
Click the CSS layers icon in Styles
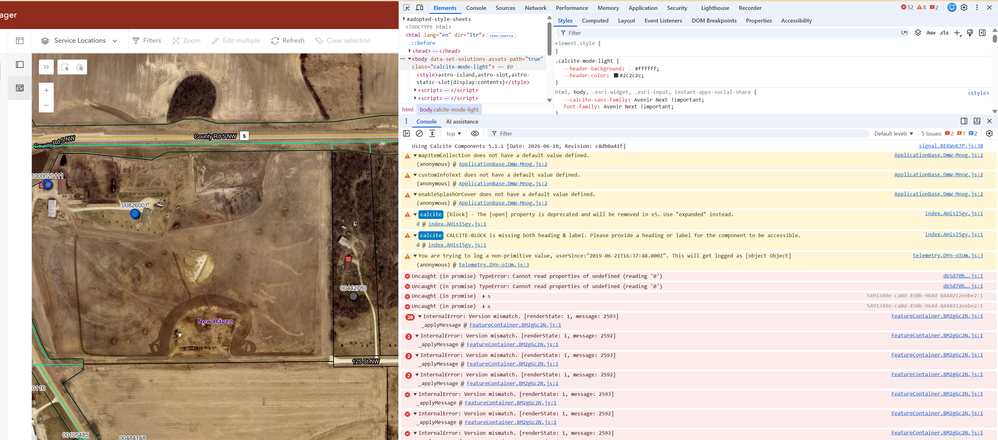point(918,32)
